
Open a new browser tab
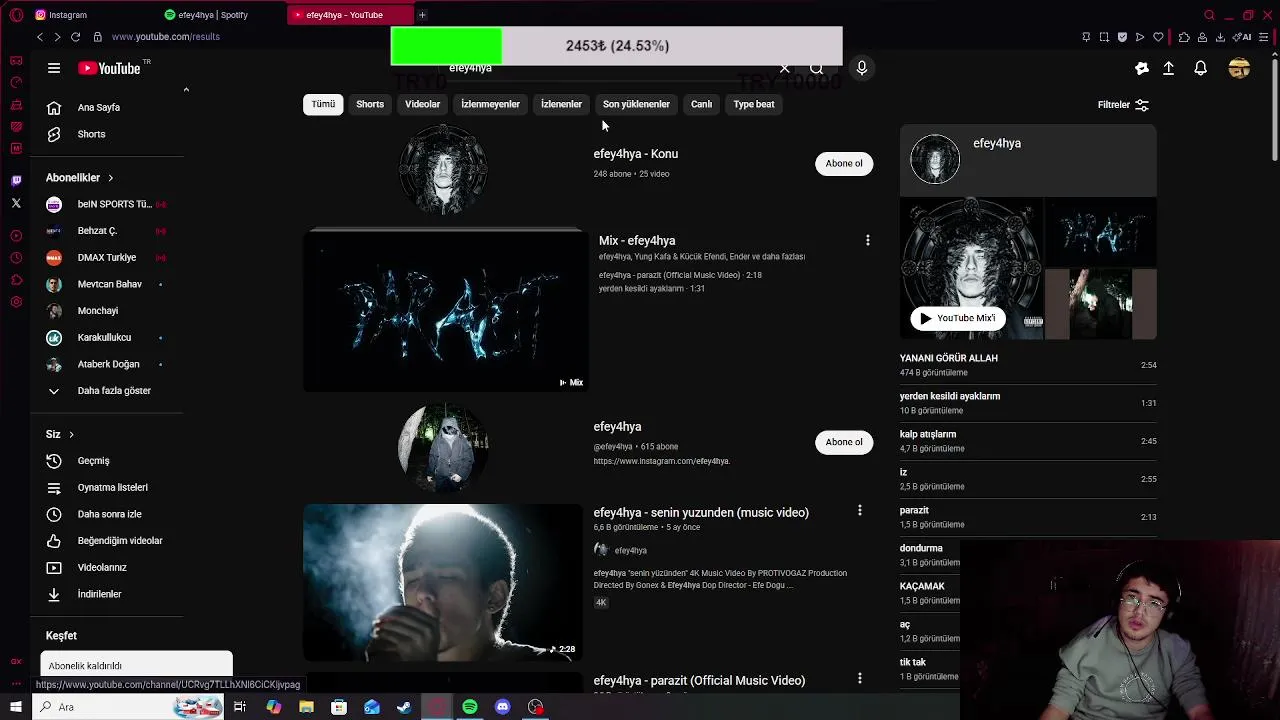tap(422, 15)
